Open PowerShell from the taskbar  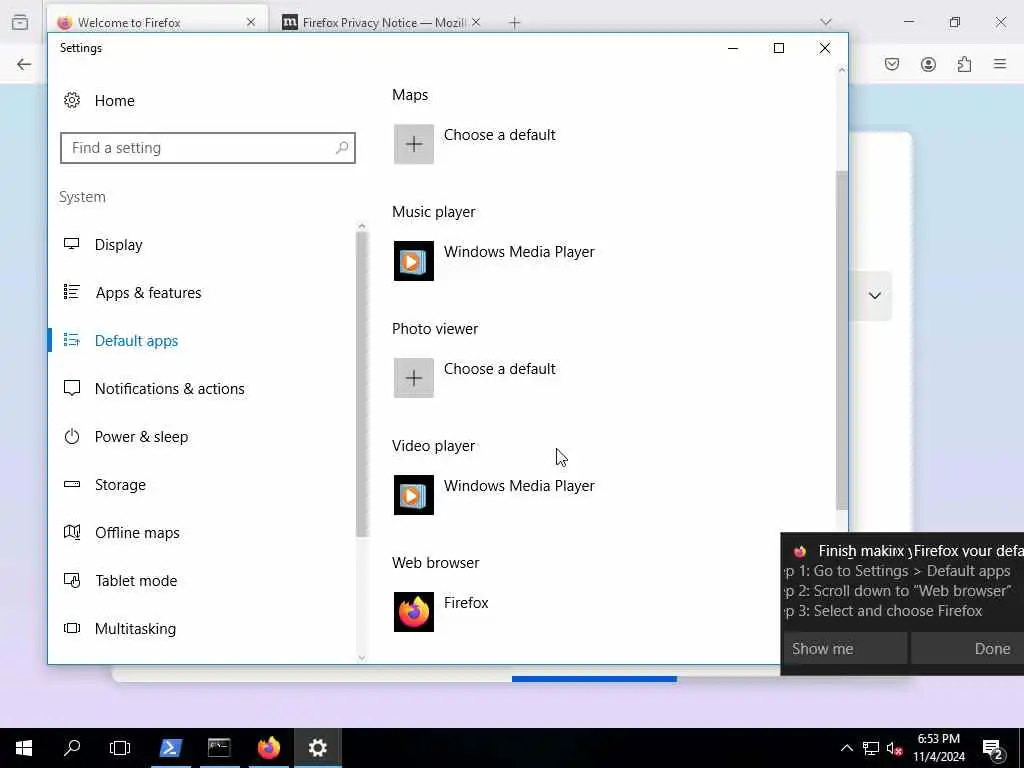pyautogui.click(x=170, y=748)
